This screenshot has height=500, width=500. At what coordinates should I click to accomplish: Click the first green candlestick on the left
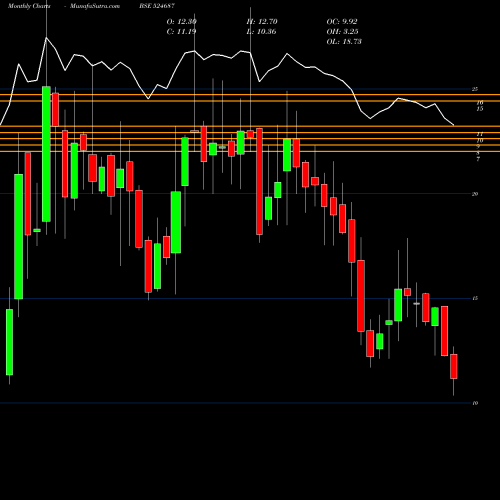point(9,342)
